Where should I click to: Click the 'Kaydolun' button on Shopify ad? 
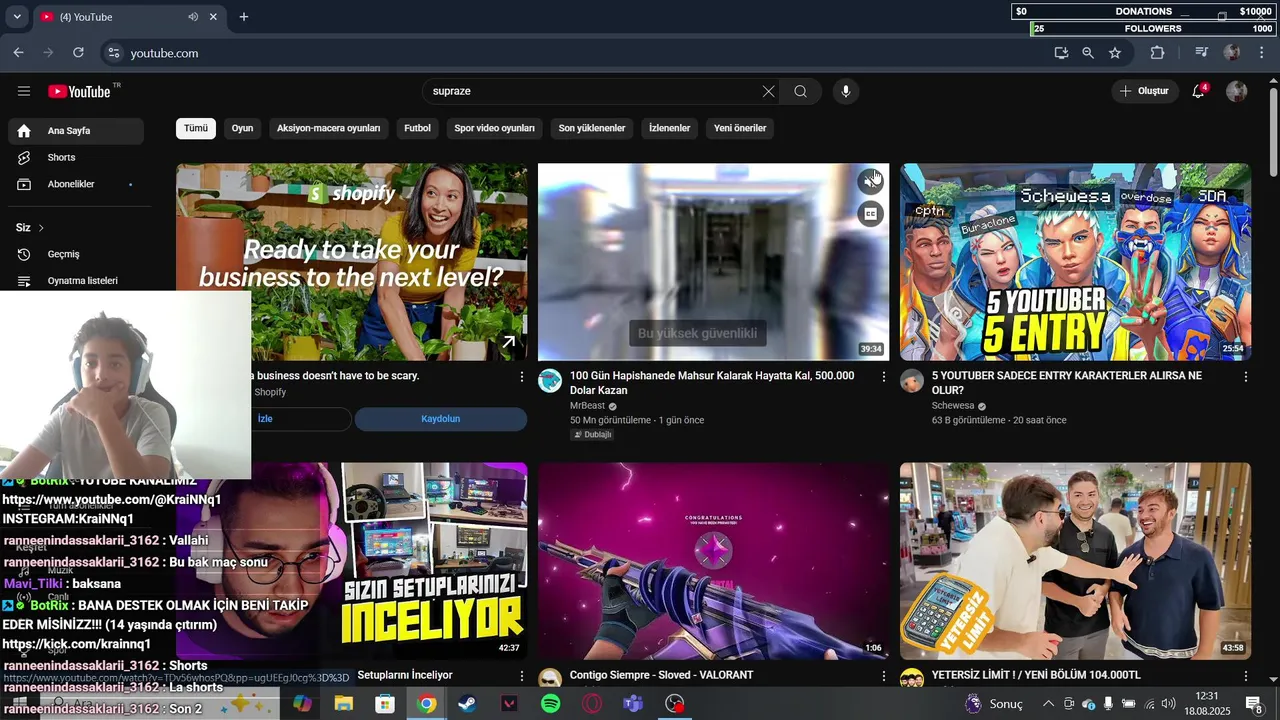[x=440, y=419]
